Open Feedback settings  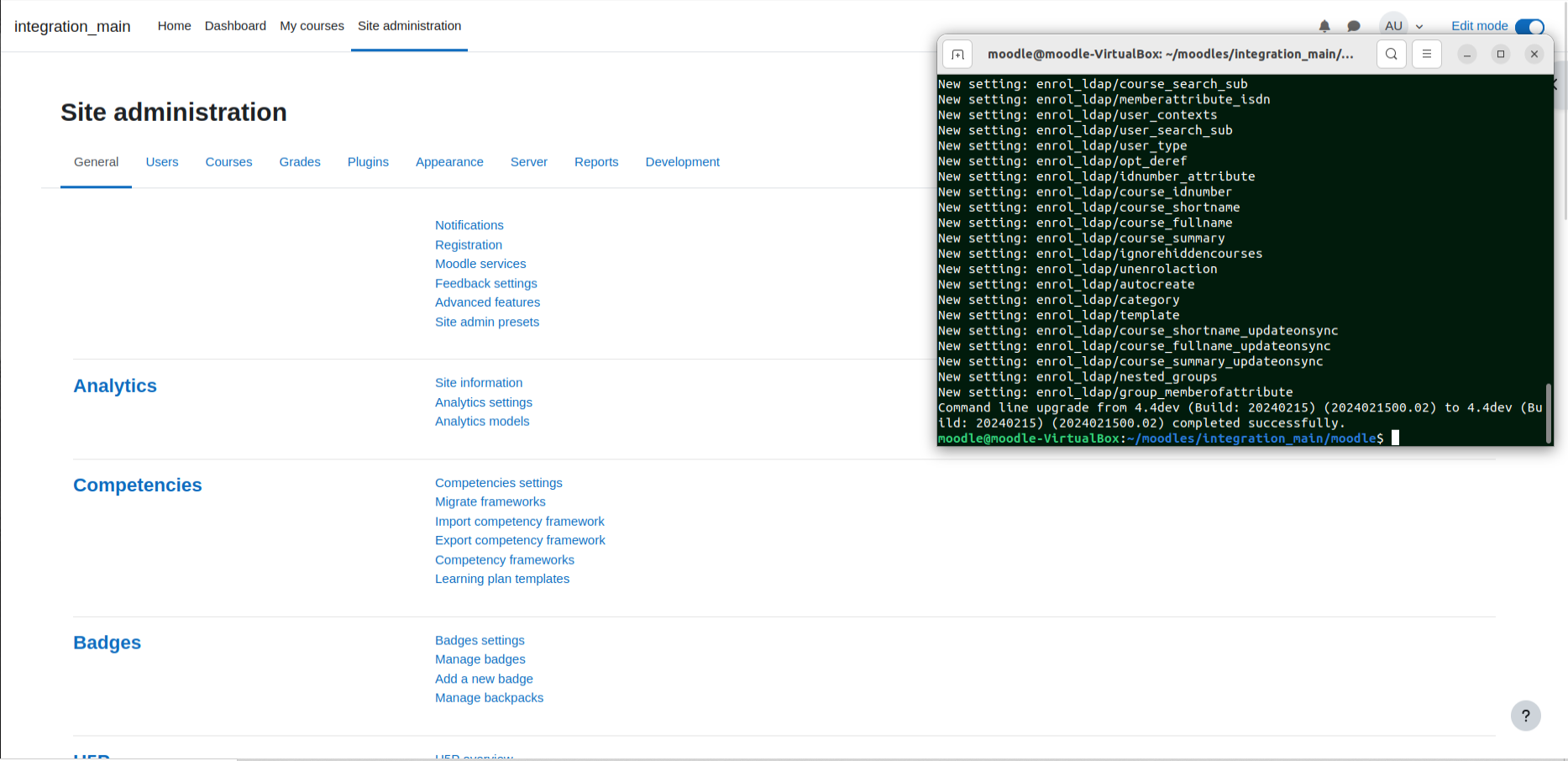[486, 283]
